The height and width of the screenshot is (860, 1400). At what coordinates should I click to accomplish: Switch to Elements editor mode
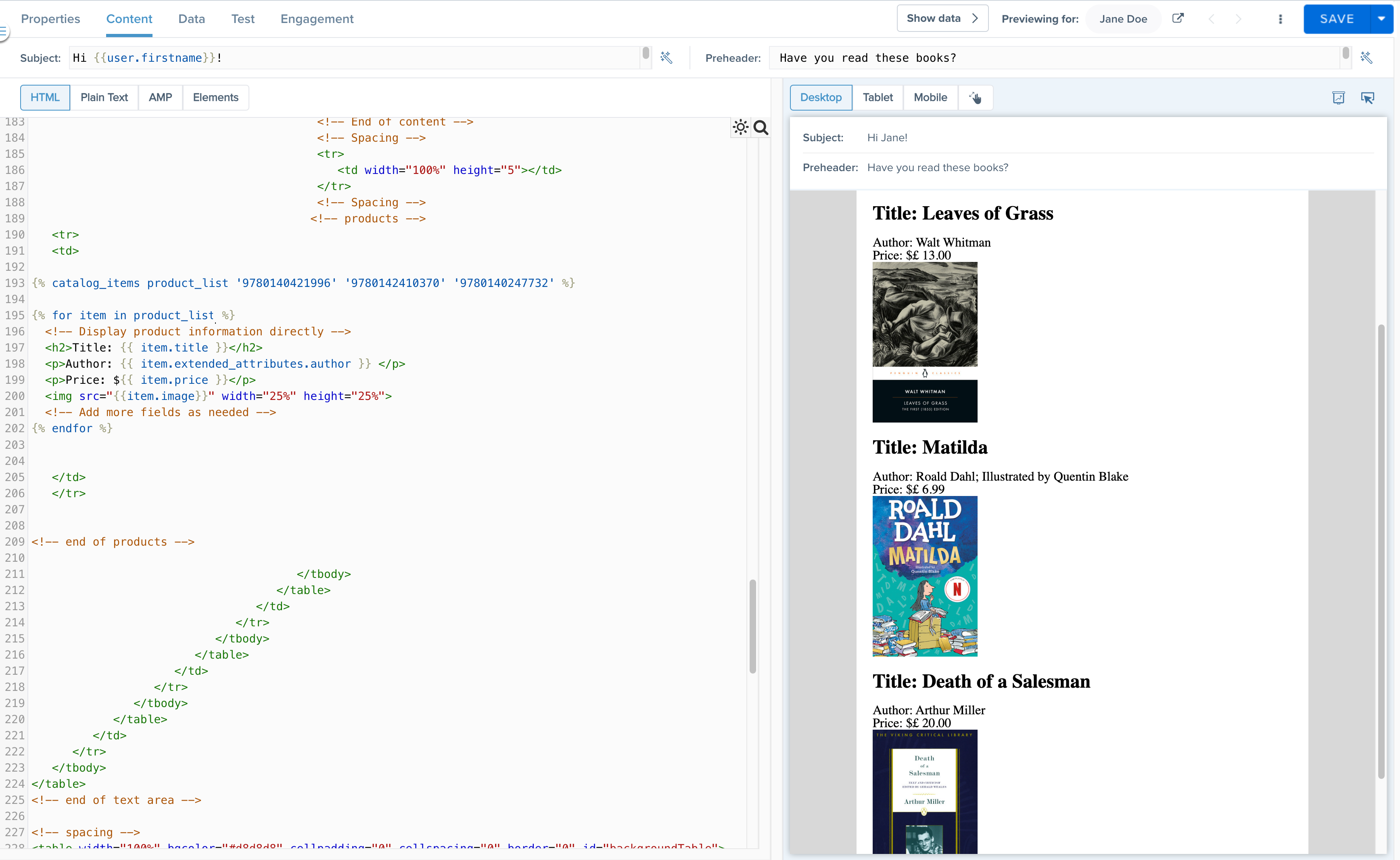click(215, 97)
